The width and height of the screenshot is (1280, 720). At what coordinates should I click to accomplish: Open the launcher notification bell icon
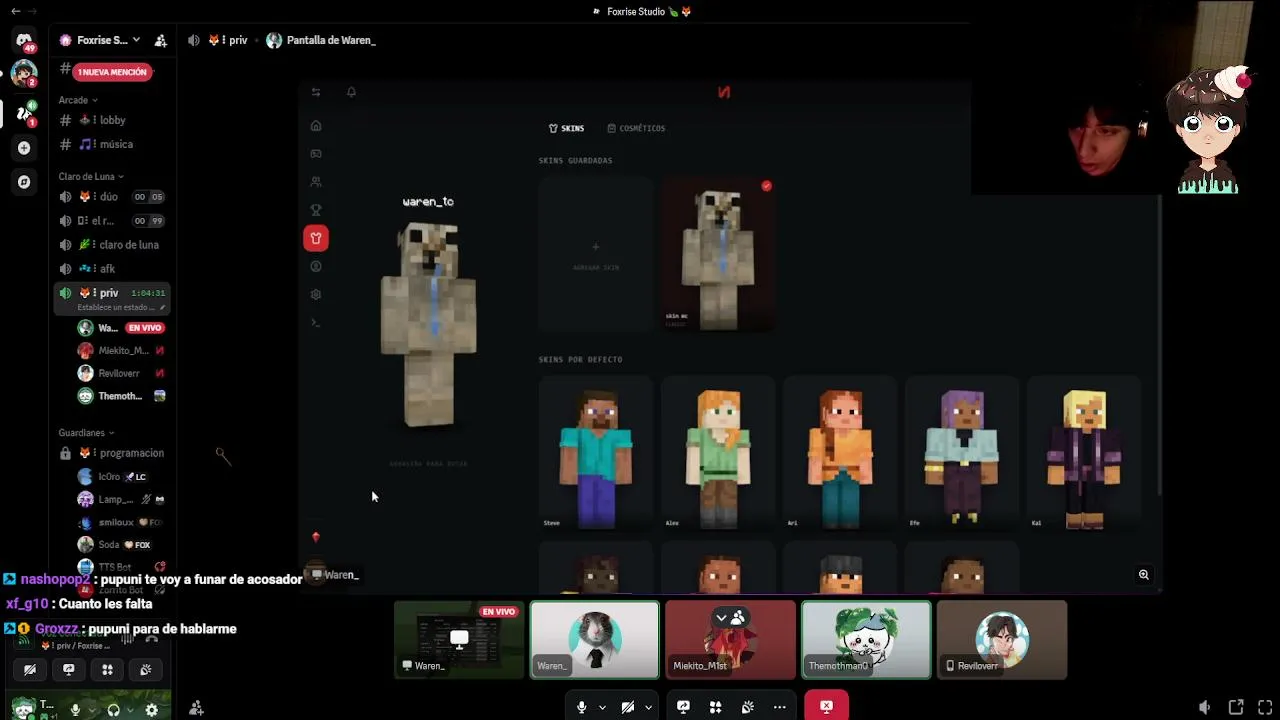351,92
